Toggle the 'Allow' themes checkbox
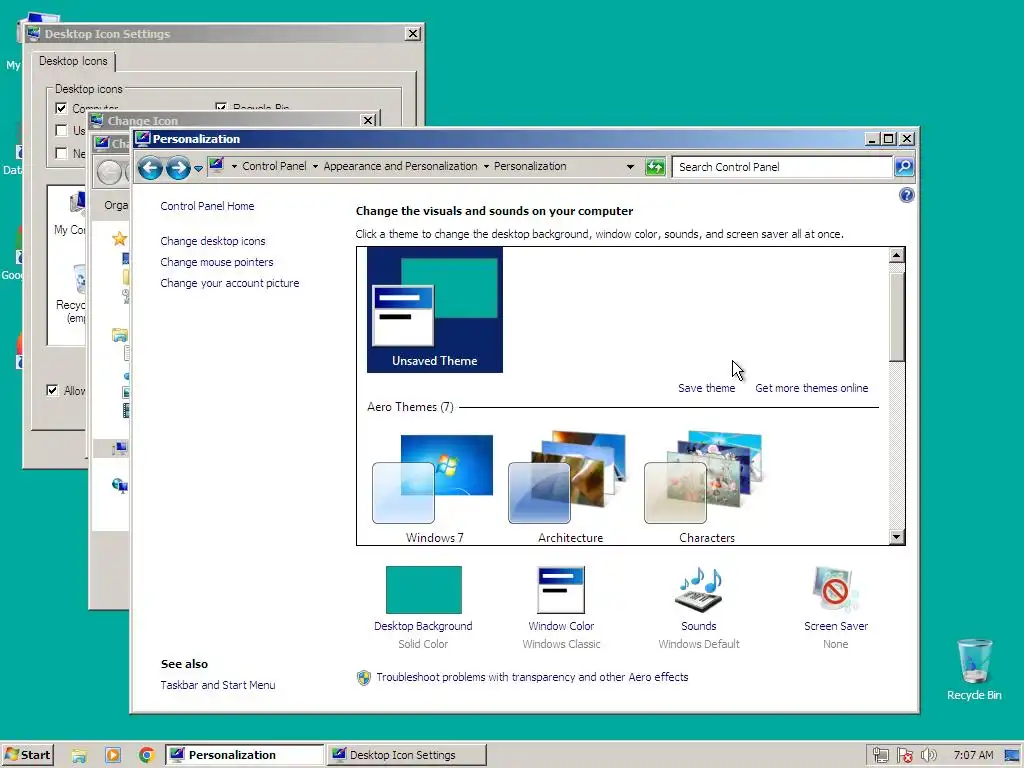Viewport: 1024px width, 768px height. (x=52, y=390)
